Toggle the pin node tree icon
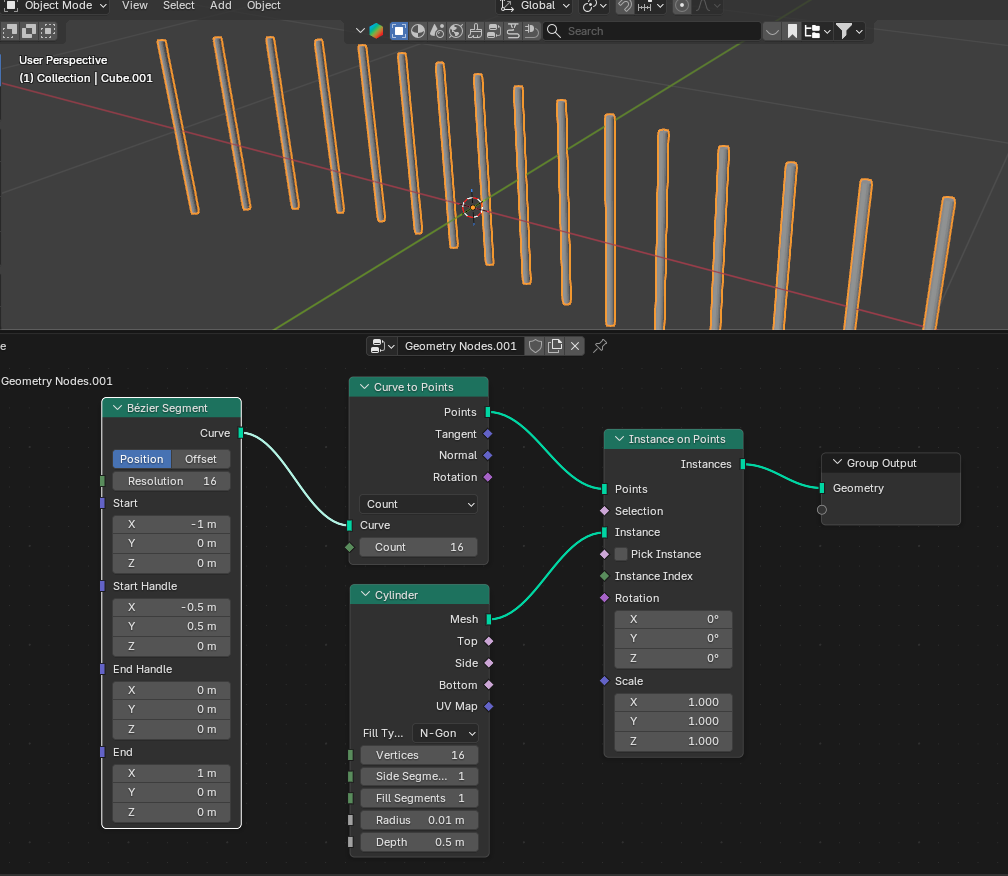The width and height of the screenshot is (1008, 876). coord(600,346)
